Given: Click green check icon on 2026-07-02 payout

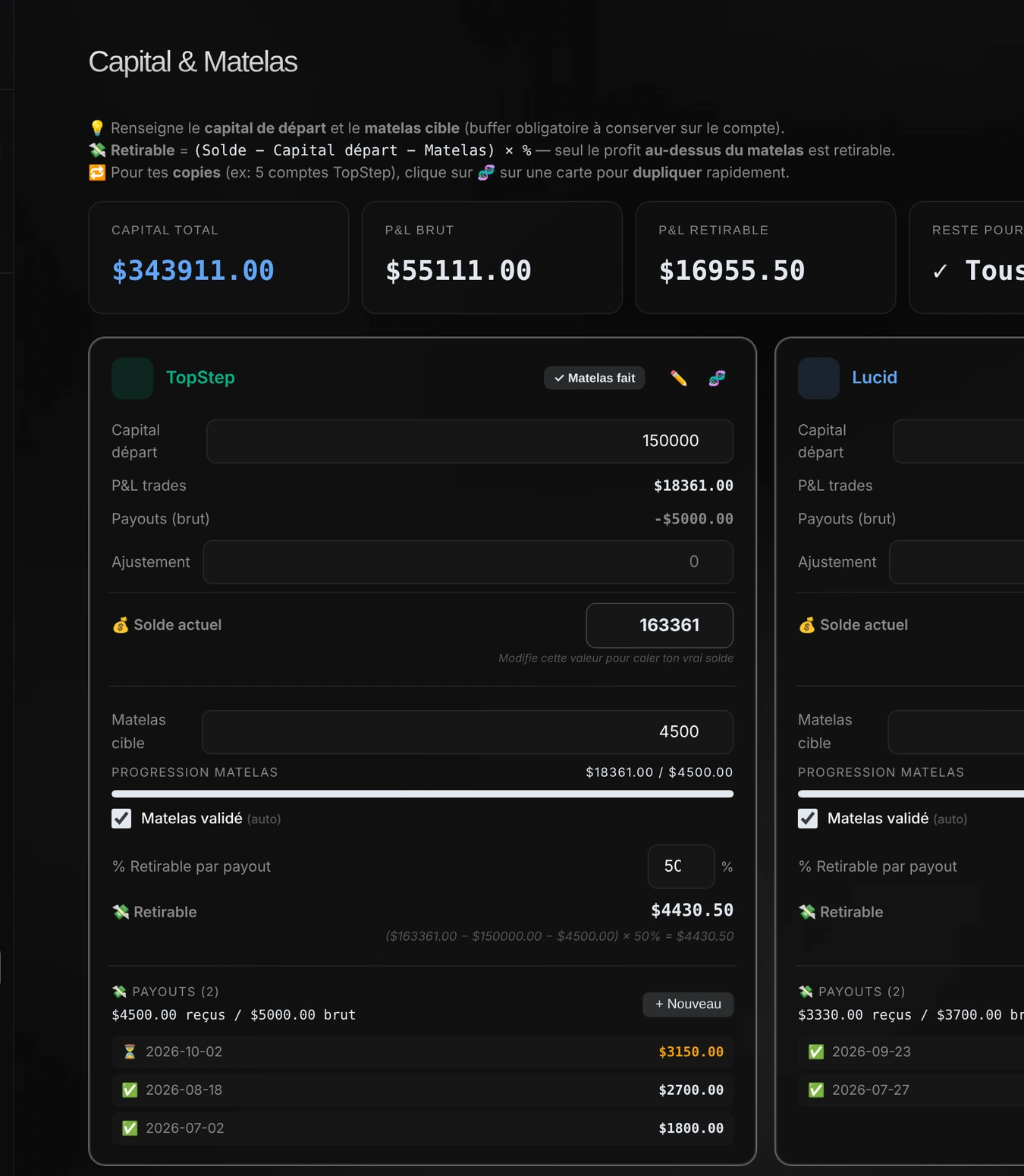Looking at the screenshot, I should 130,1128.
